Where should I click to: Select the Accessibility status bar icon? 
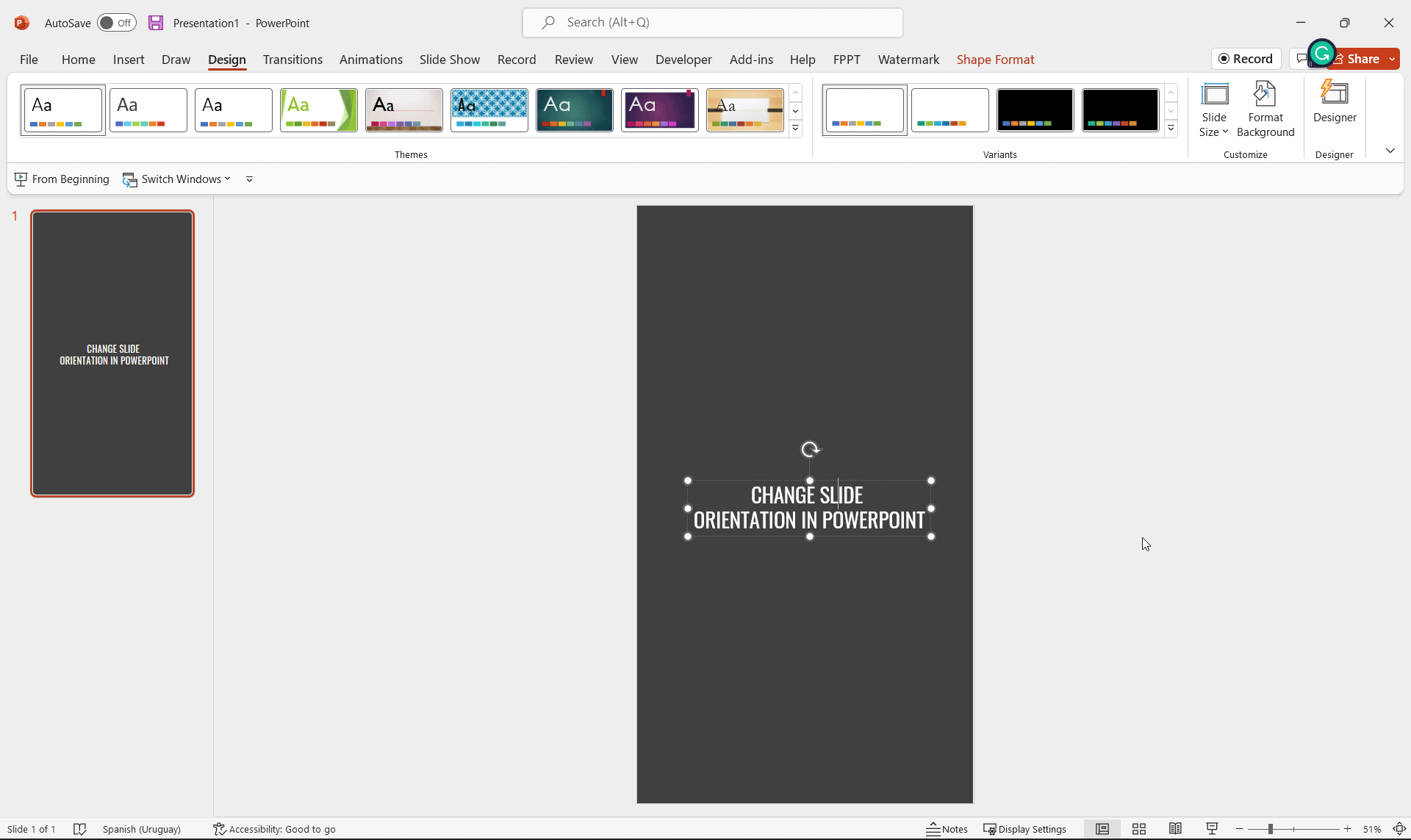pos(219,829)
